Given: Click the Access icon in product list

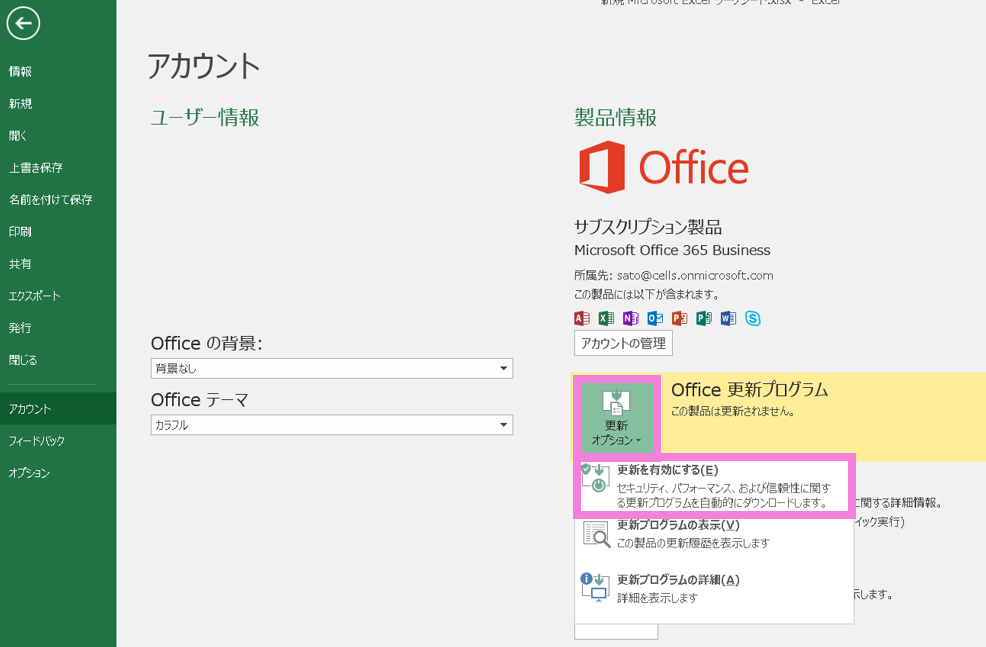Looking at the screenshot, I should click(x=582, y=319).
